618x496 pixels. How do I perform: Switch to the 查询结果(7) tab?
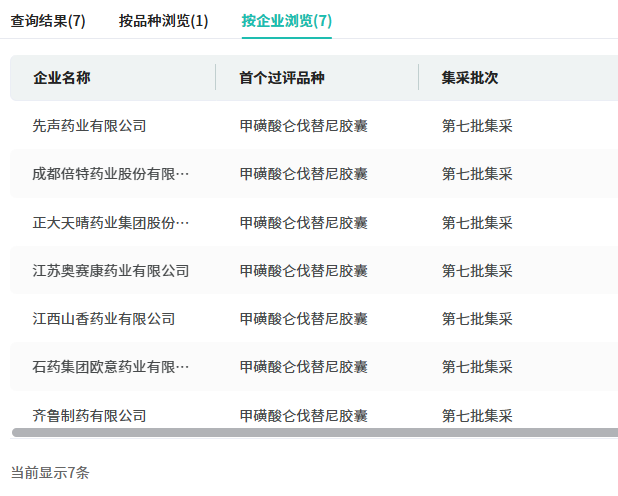48,20
